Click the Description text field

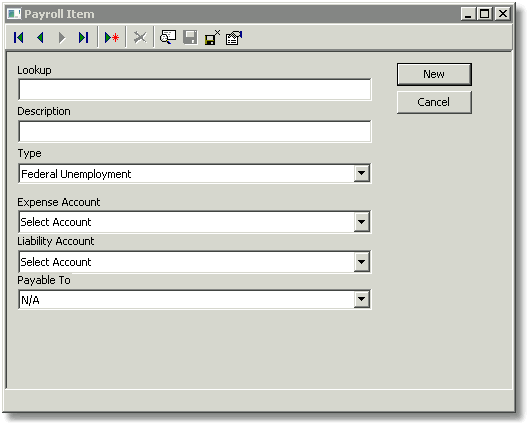[195, 131]
